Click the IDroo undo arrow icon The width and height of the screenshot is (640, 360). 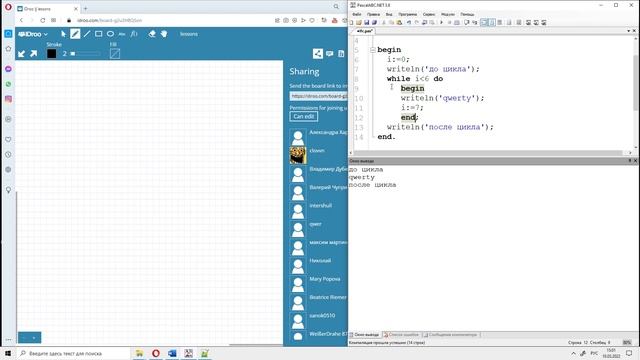(22, 53)
